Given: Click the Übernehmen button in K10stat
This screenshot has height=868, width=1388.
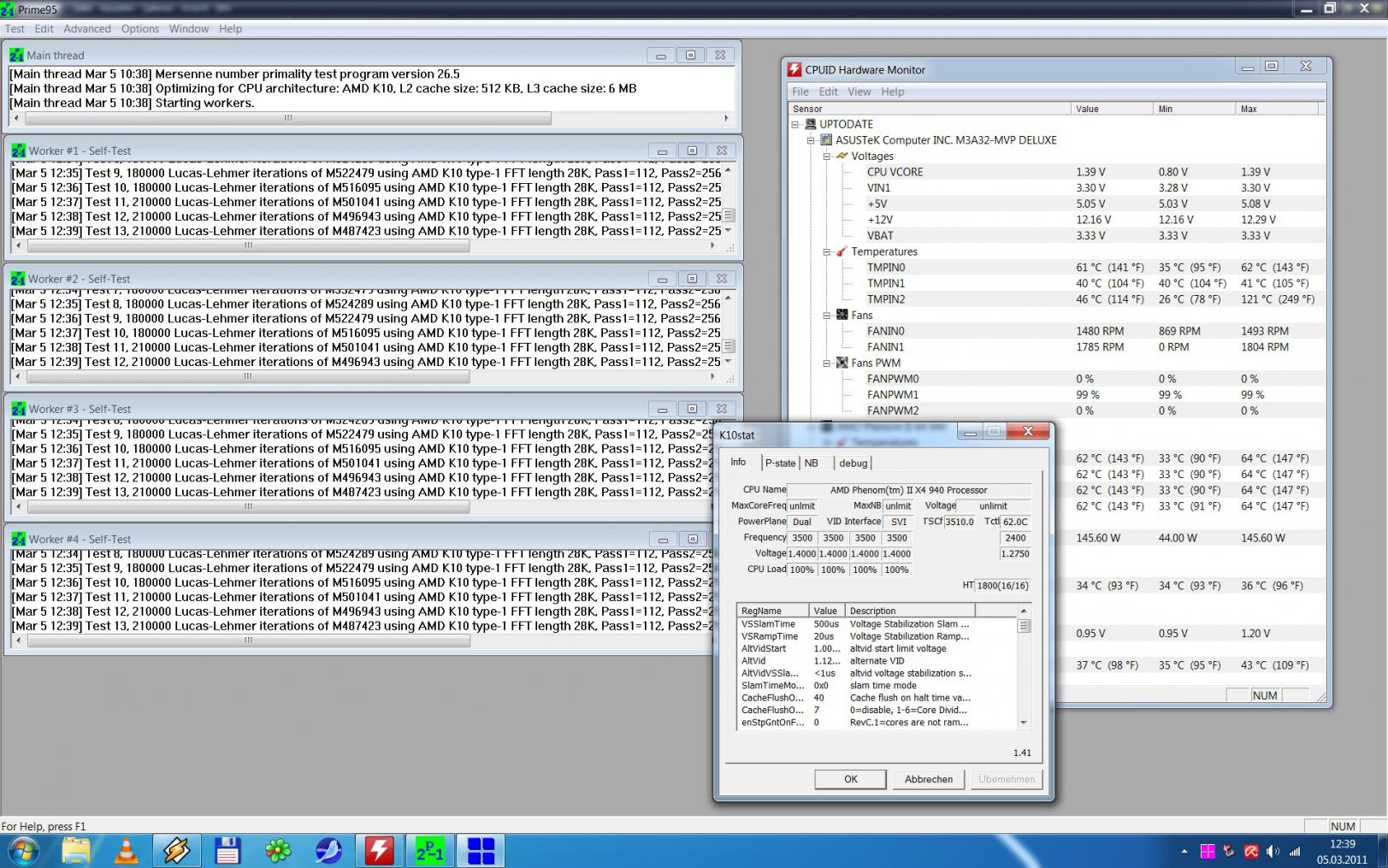Looking at the screenshot, I should click(1007, 779).
